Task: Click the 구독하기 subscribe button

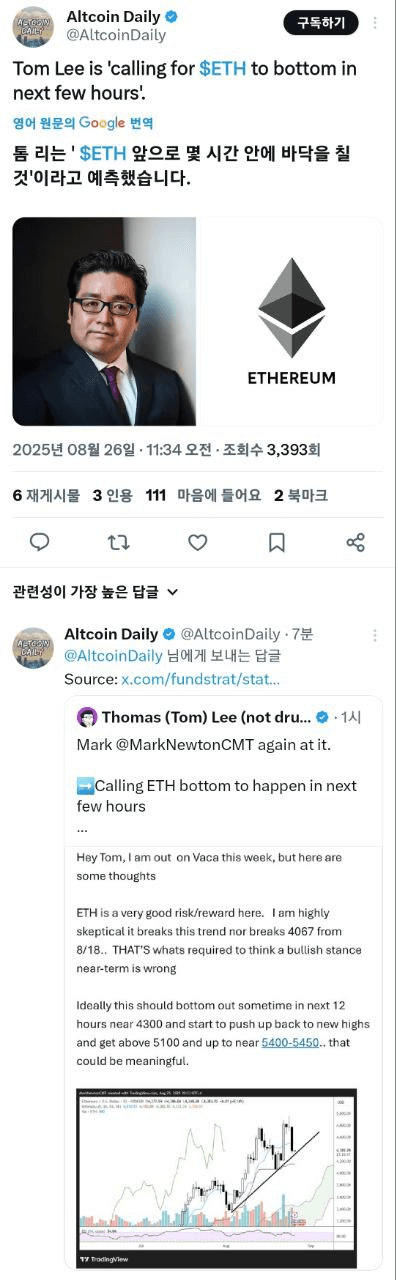Action: (319, 23)
